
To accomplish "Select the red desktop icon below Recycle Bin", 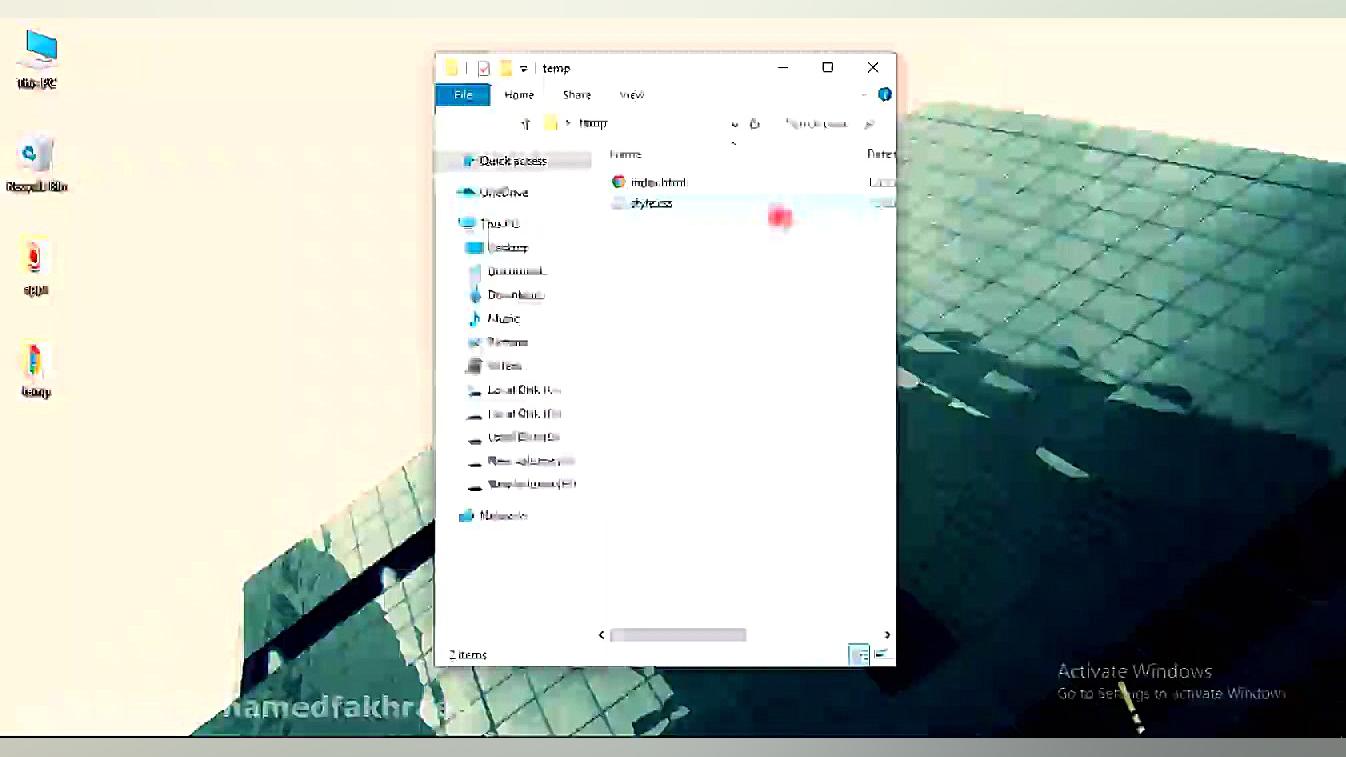I will pos(36,267).
